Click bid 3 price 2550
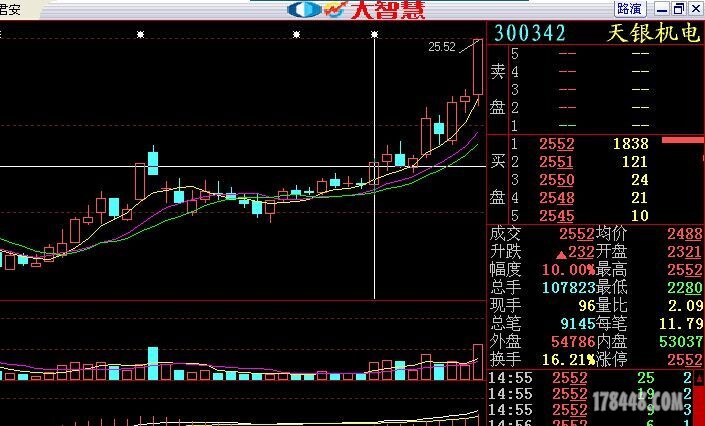 point(557,180)
